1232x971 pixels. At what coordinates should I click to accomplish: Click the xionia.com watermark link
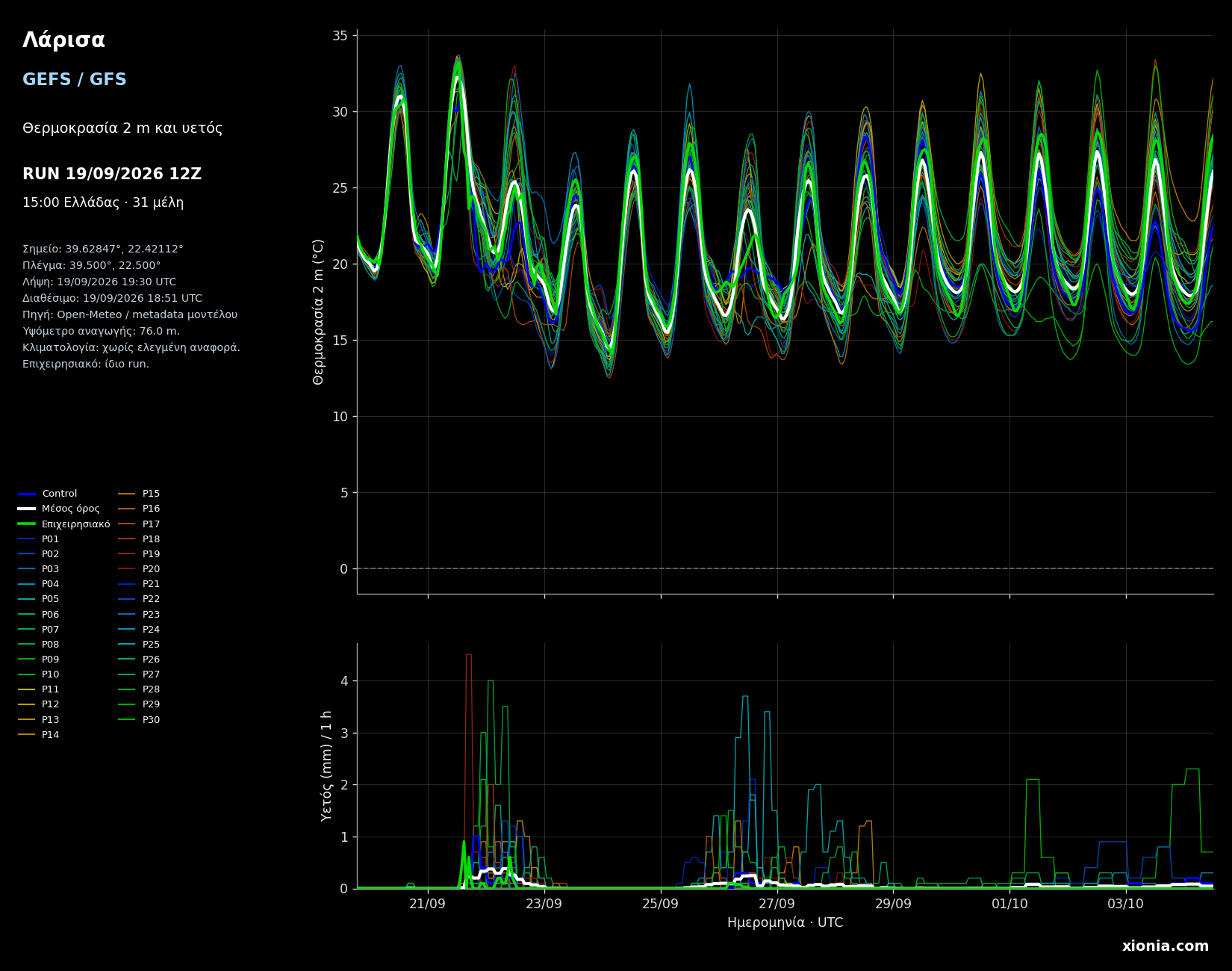tap(1166, 946)
